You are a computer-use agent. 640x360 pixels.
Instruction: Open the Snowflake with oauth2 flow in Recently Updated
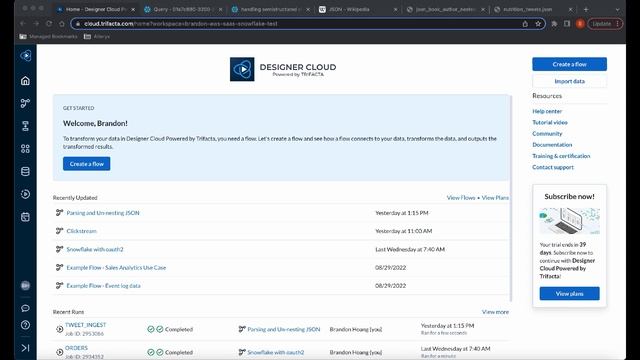[95, 249]
